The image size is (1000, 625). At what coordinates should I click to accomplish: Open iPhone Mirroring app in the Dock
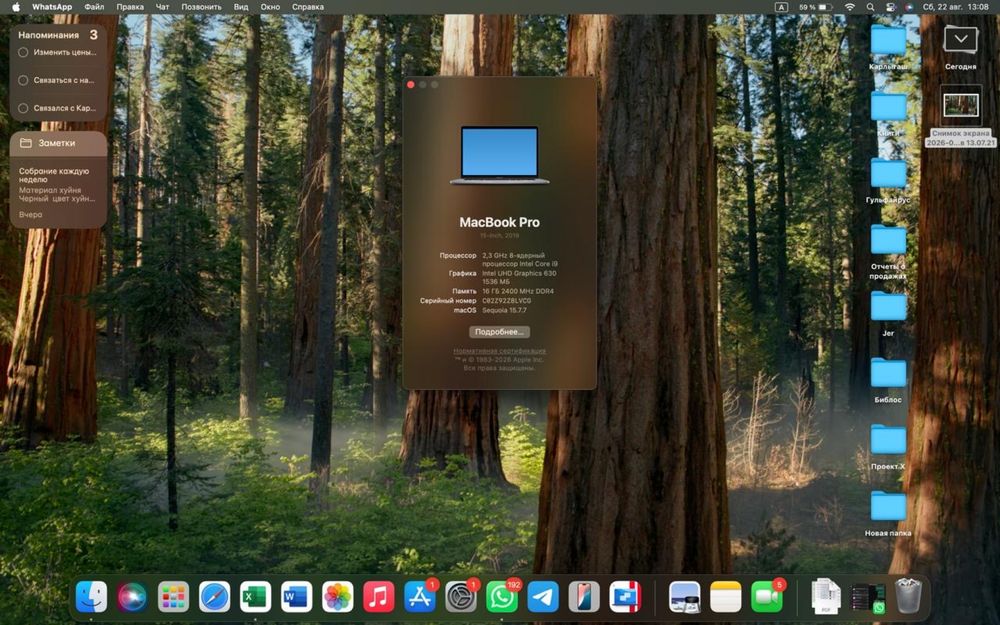pyautogui.click(x=584, y=598)
